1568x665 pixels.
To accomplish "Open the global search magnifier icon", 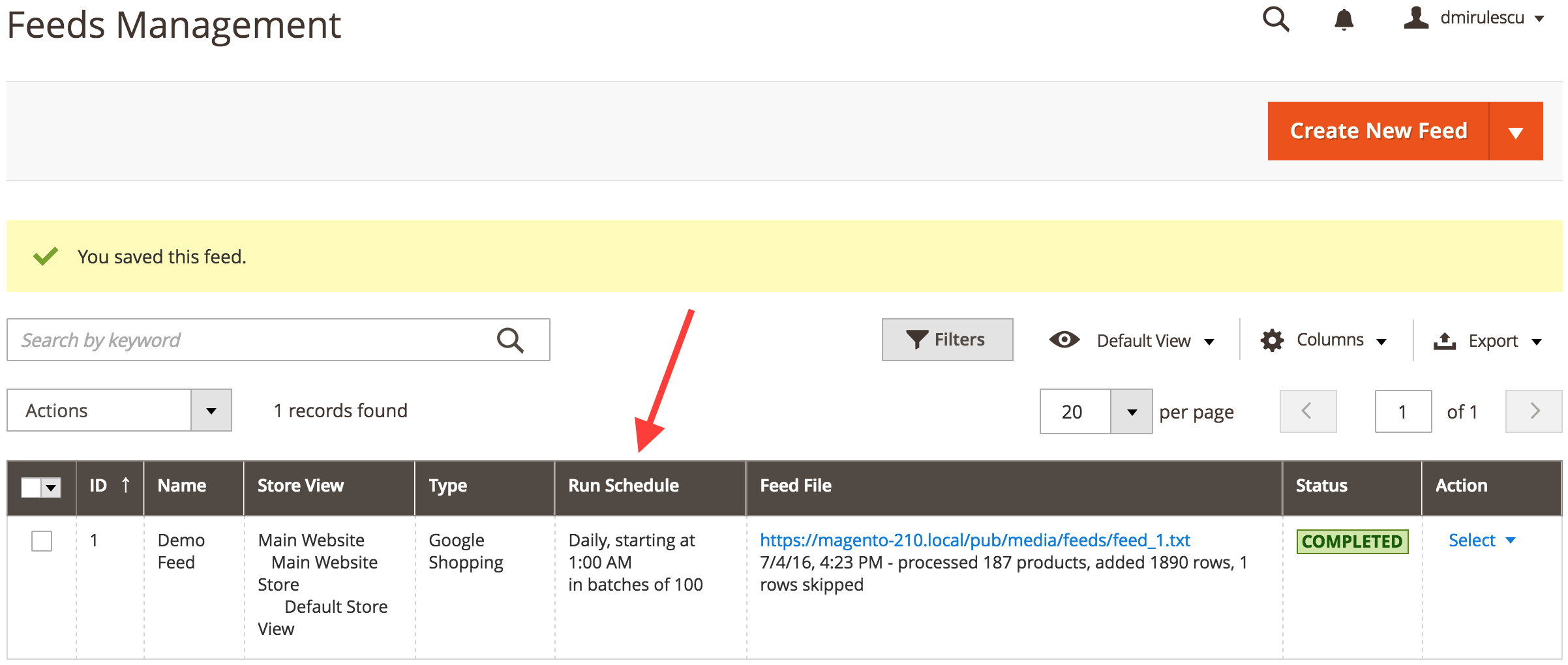I will click(1276, 19).
